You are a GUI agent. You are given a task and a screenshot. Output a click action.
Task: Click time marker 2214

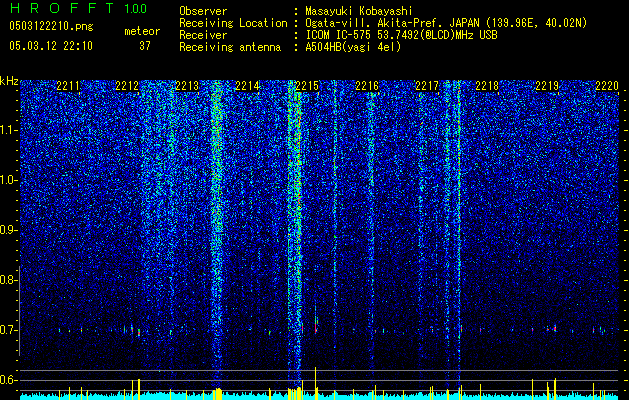click(x=247, y=86)
